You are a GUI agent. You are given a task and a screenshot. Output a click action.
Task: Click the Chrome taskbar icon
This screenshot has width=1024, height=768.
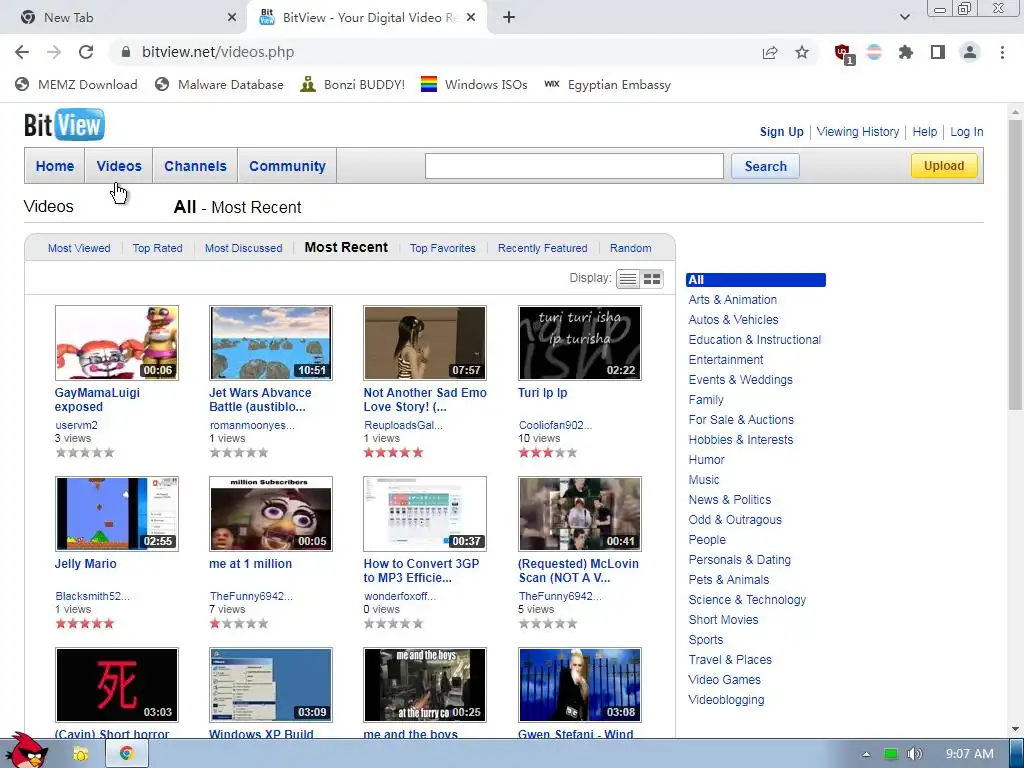(x=127, y=754)
